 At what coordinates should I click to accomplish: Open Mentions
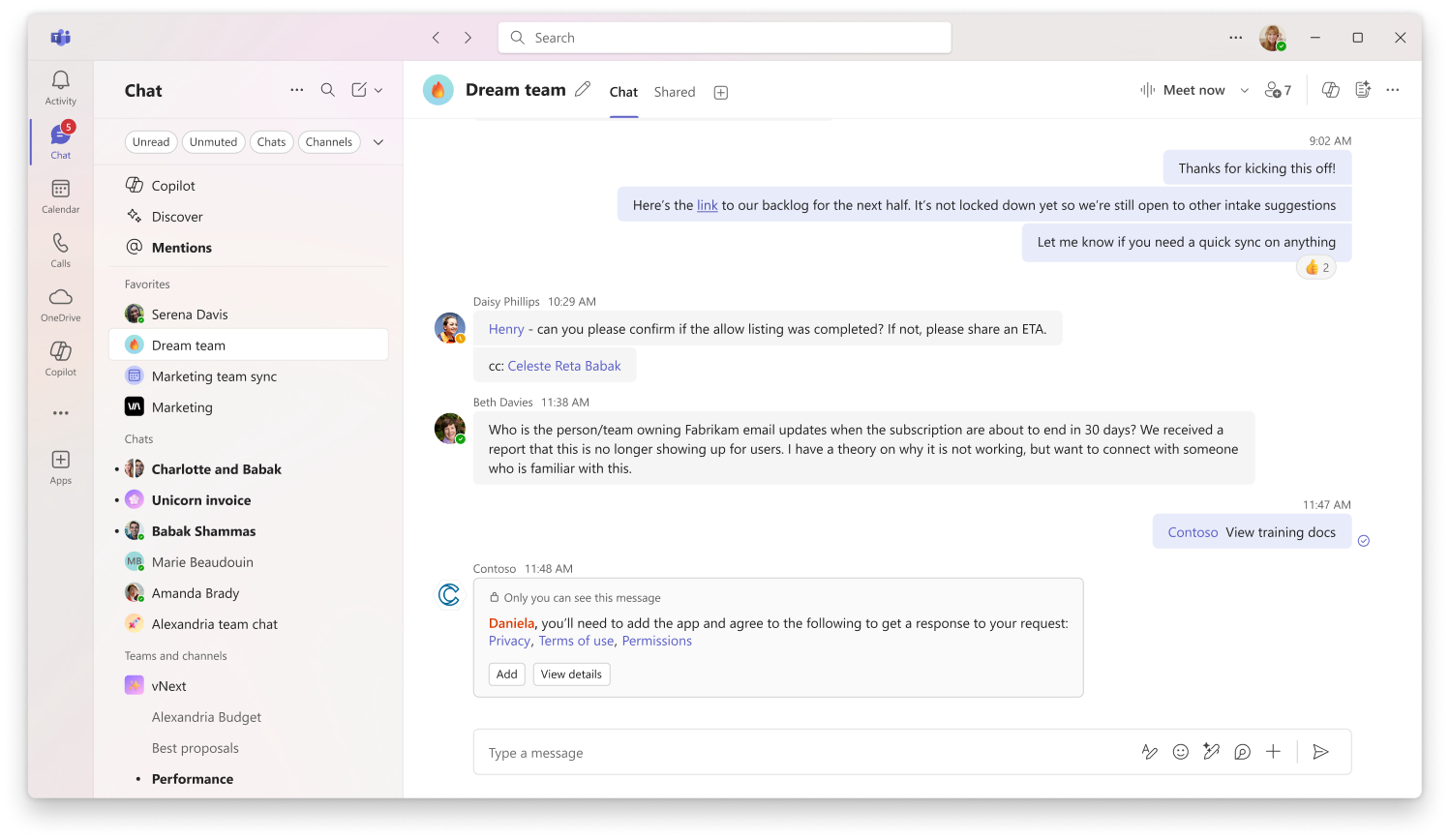[249, 248]
